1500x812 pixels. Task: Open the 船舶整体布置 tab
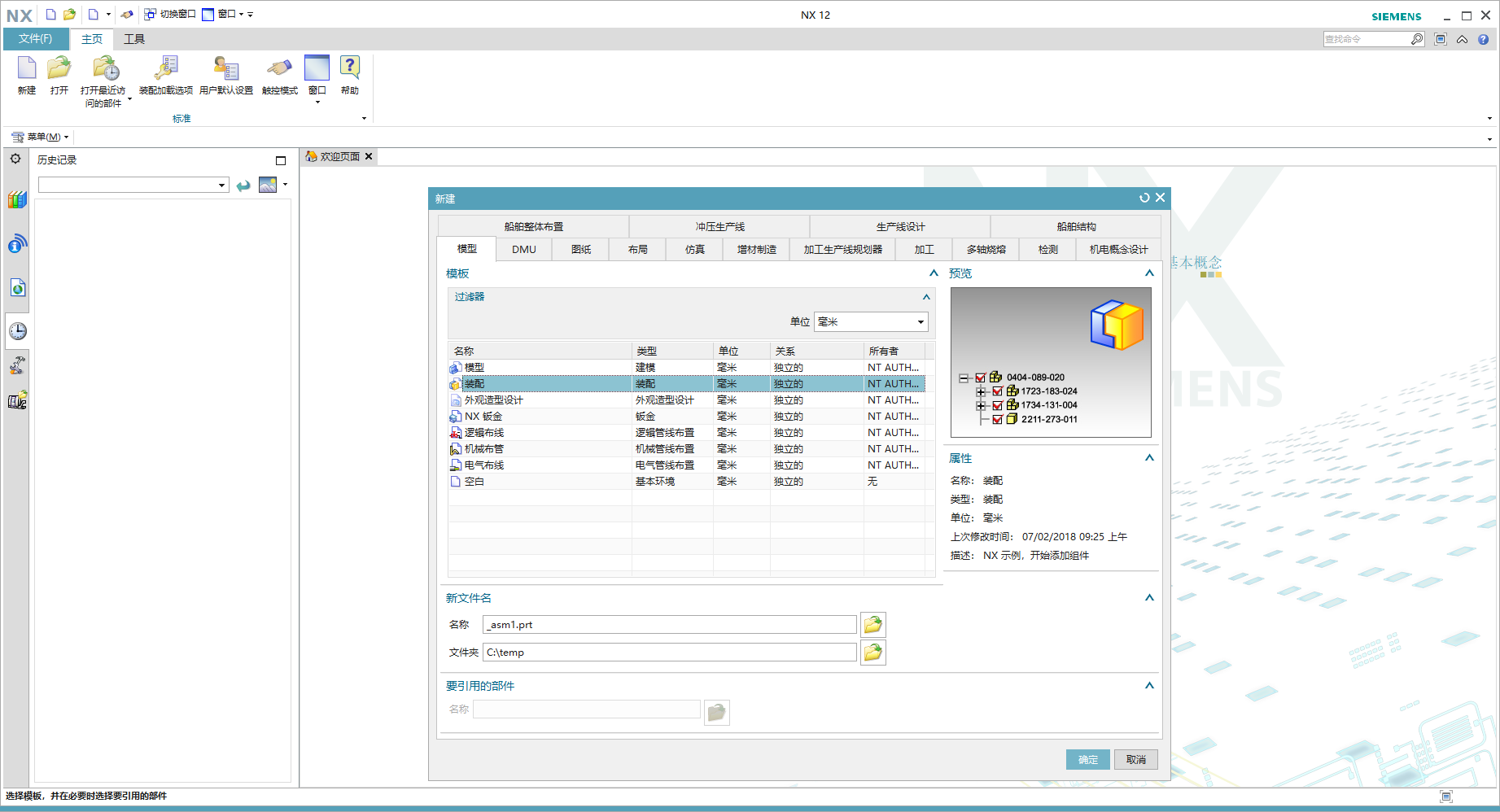pos(534,226)
